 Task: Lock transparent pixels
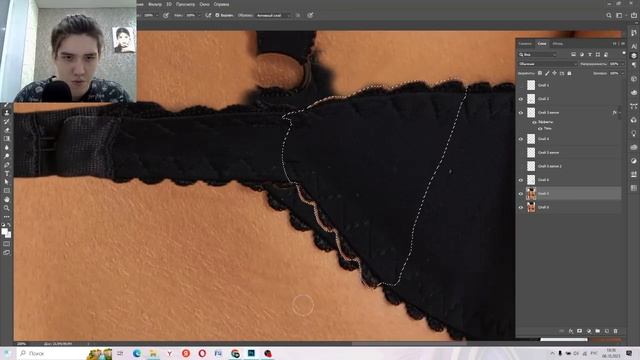(x=540, y=73)
